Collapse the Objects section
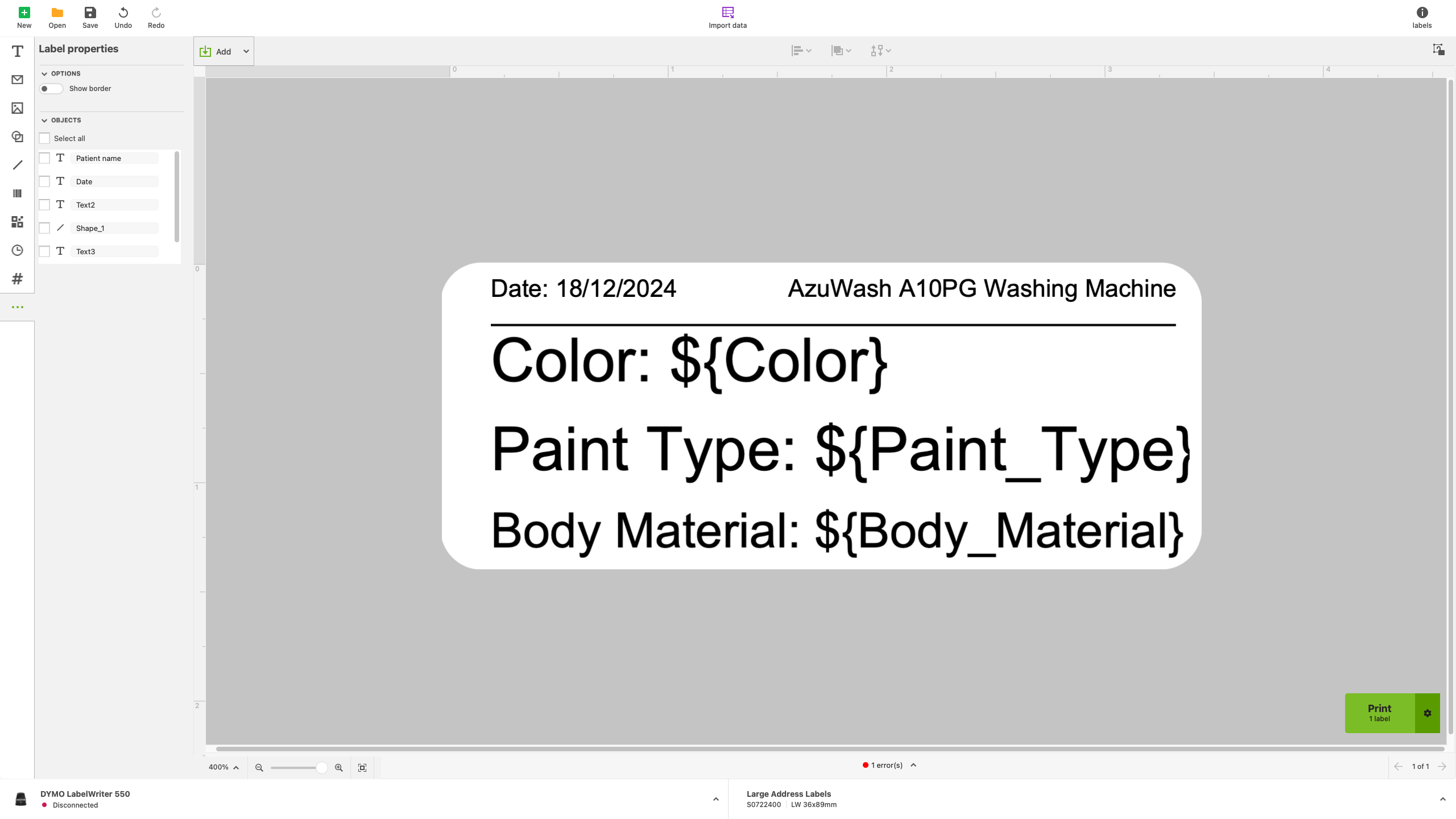The image size is (1456, 819). pos(44,120)
